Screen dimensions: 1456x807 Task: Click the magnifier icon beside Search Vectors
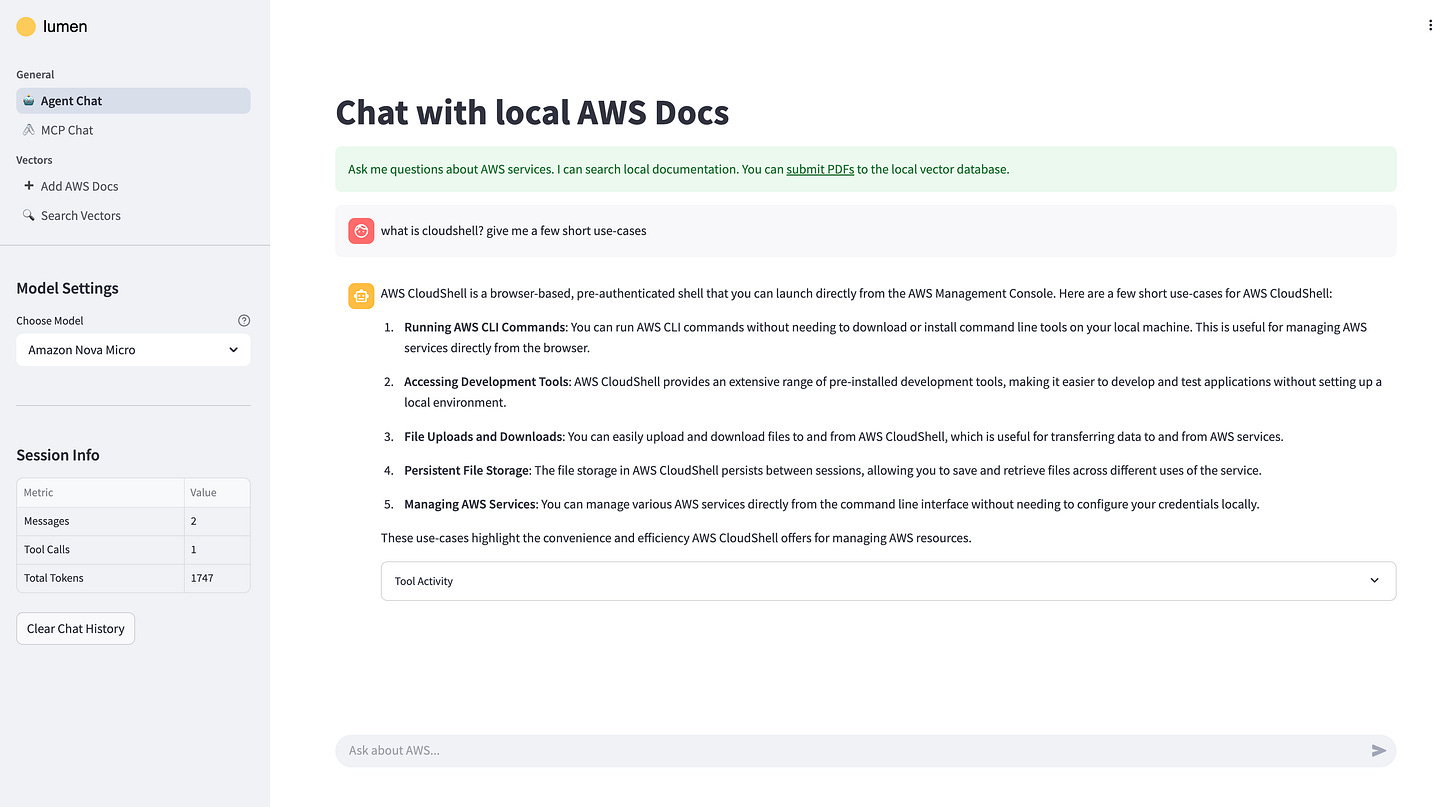point(29,215)
